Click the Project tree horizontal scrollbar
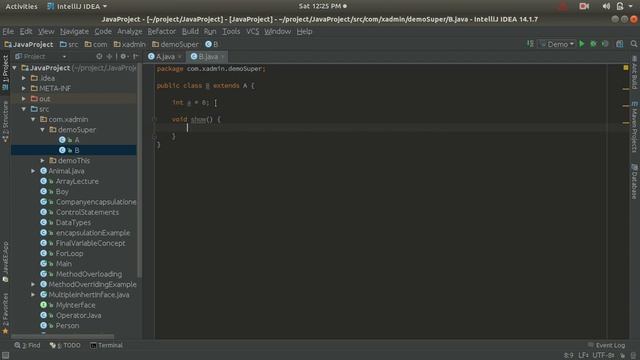 (x=62, y=337)
